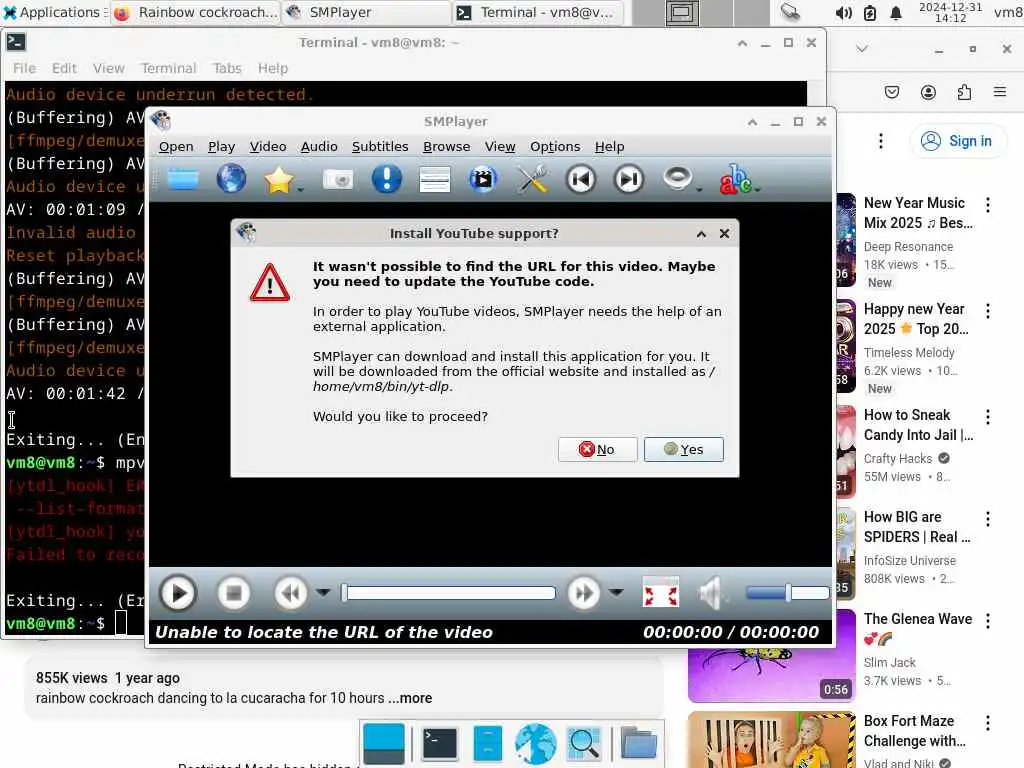Open file folder icon in SMPlayer toolbar
The width and height of the screenshot is (1024, 768).
point(183,179)
